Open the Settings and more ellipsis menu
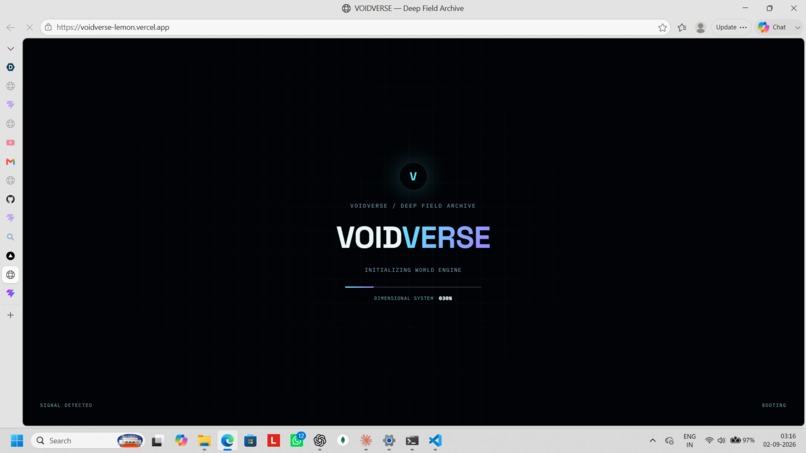The width and height of the screenshot is (806, 453). pyautogui.click(x=743, y=27)
